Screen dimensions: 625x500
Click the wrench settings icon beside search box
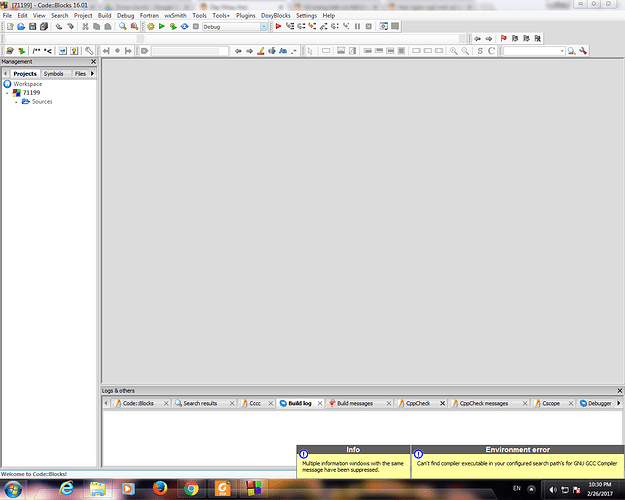coord(583,51)
